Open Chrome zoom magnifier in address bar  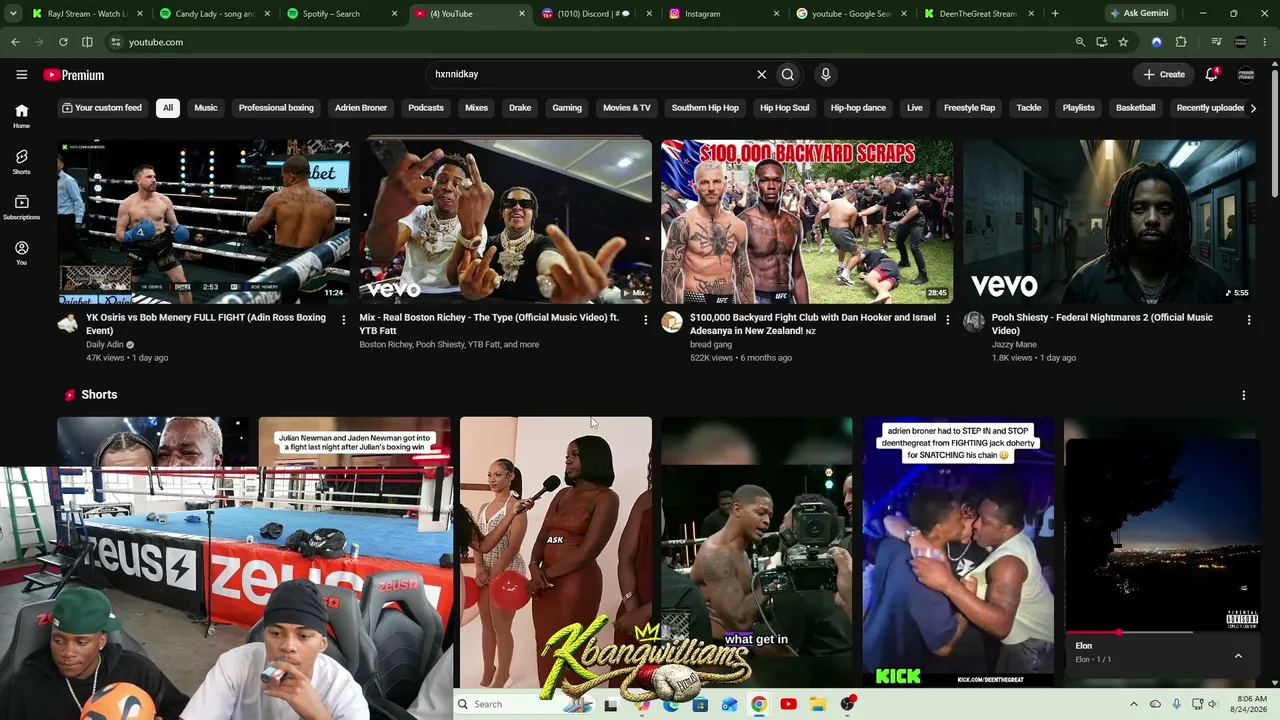1080,42
